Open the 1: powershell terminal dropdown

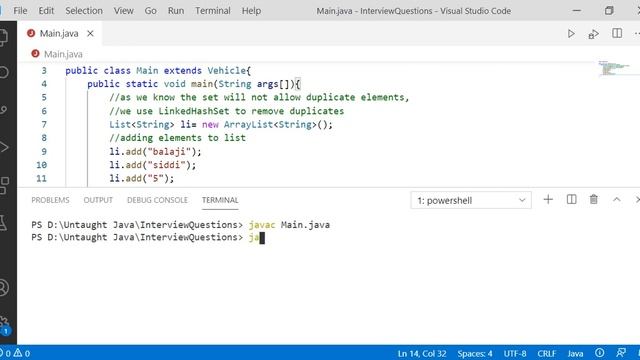[471, 200]
